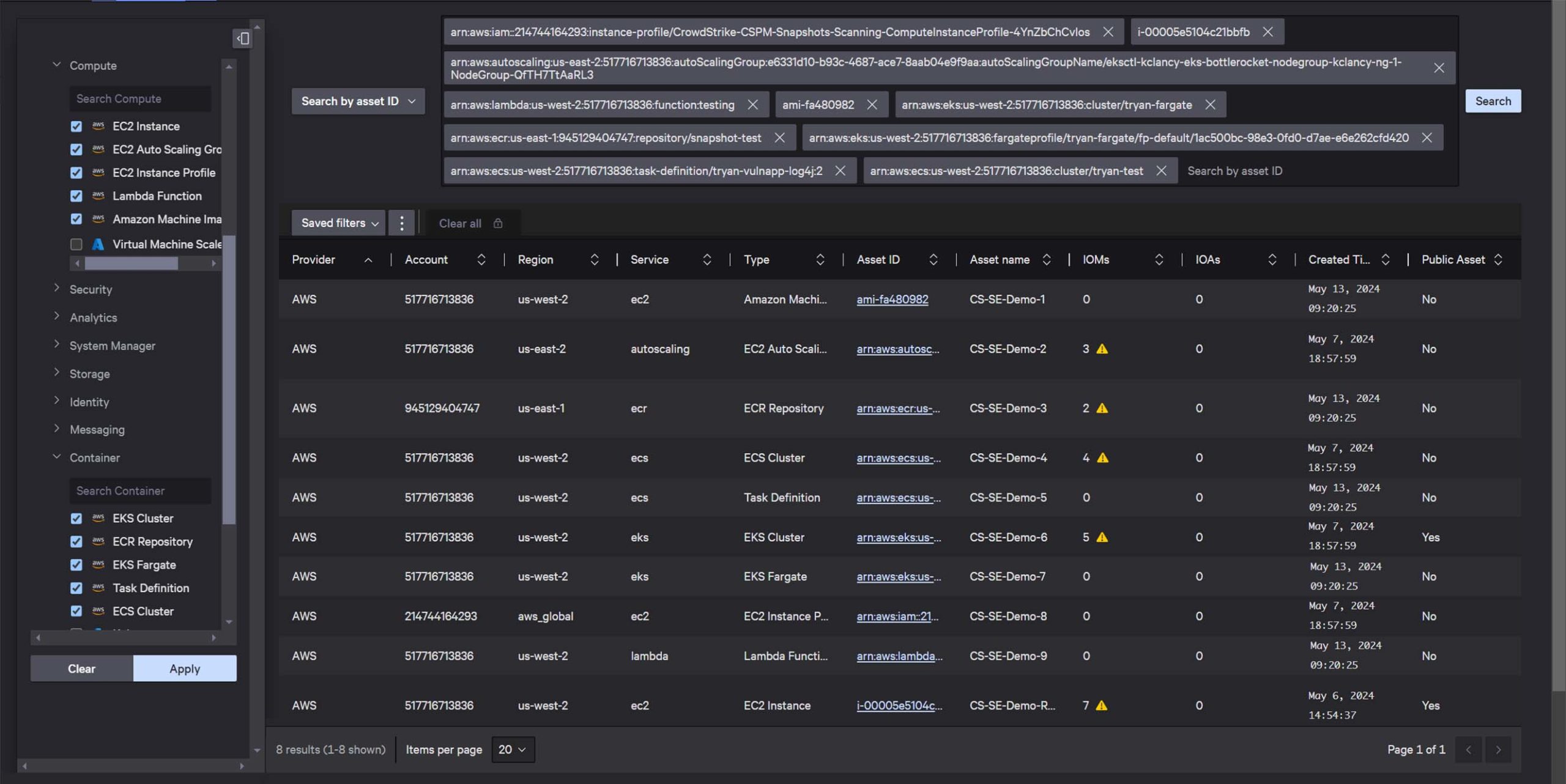Collapse the Compute filter section
This screenshot has width=1566, height=784.
[57, 65]
